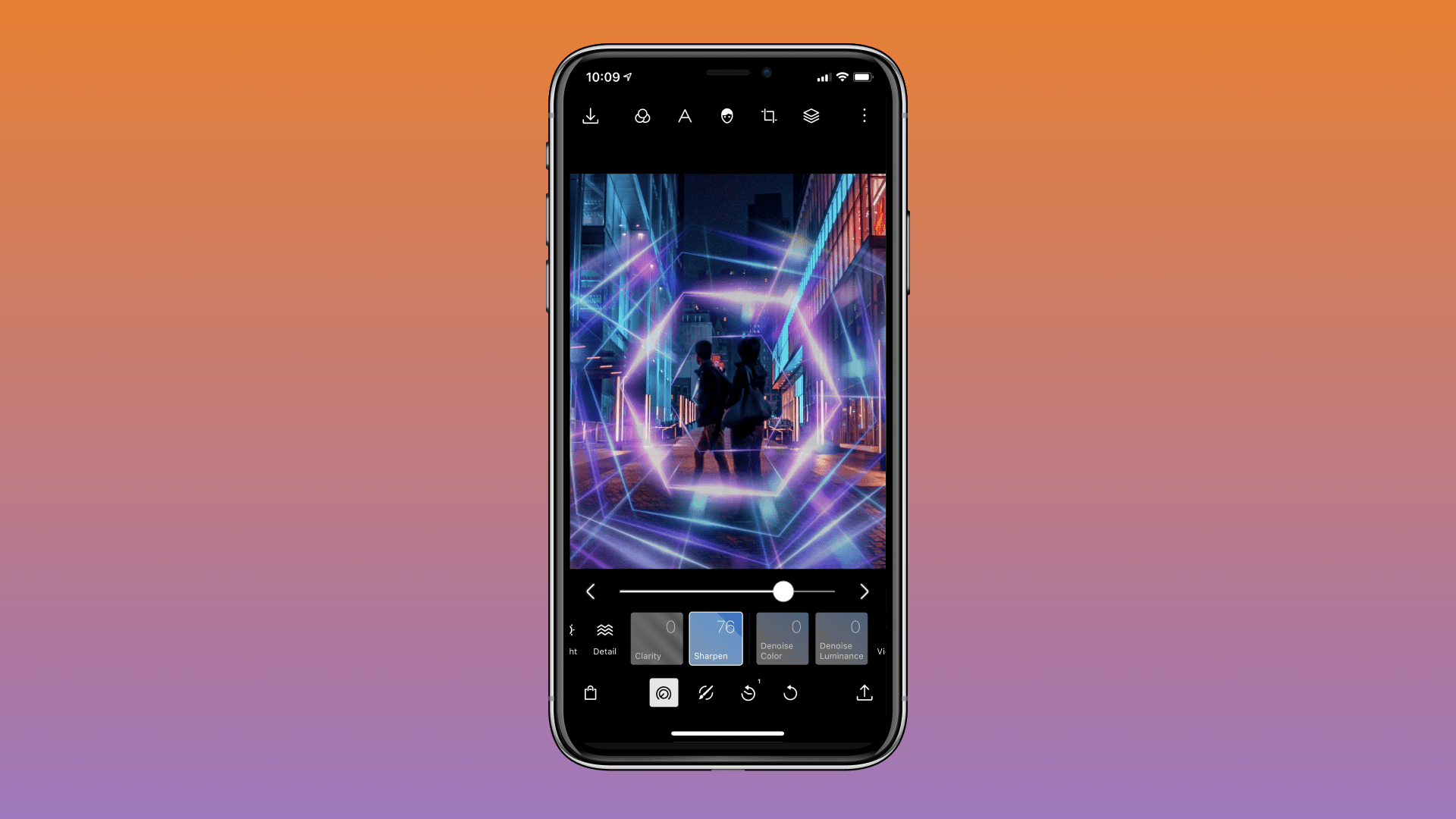Tap the download/export icon
This screenshot has height=819, width=1456.
591,115
